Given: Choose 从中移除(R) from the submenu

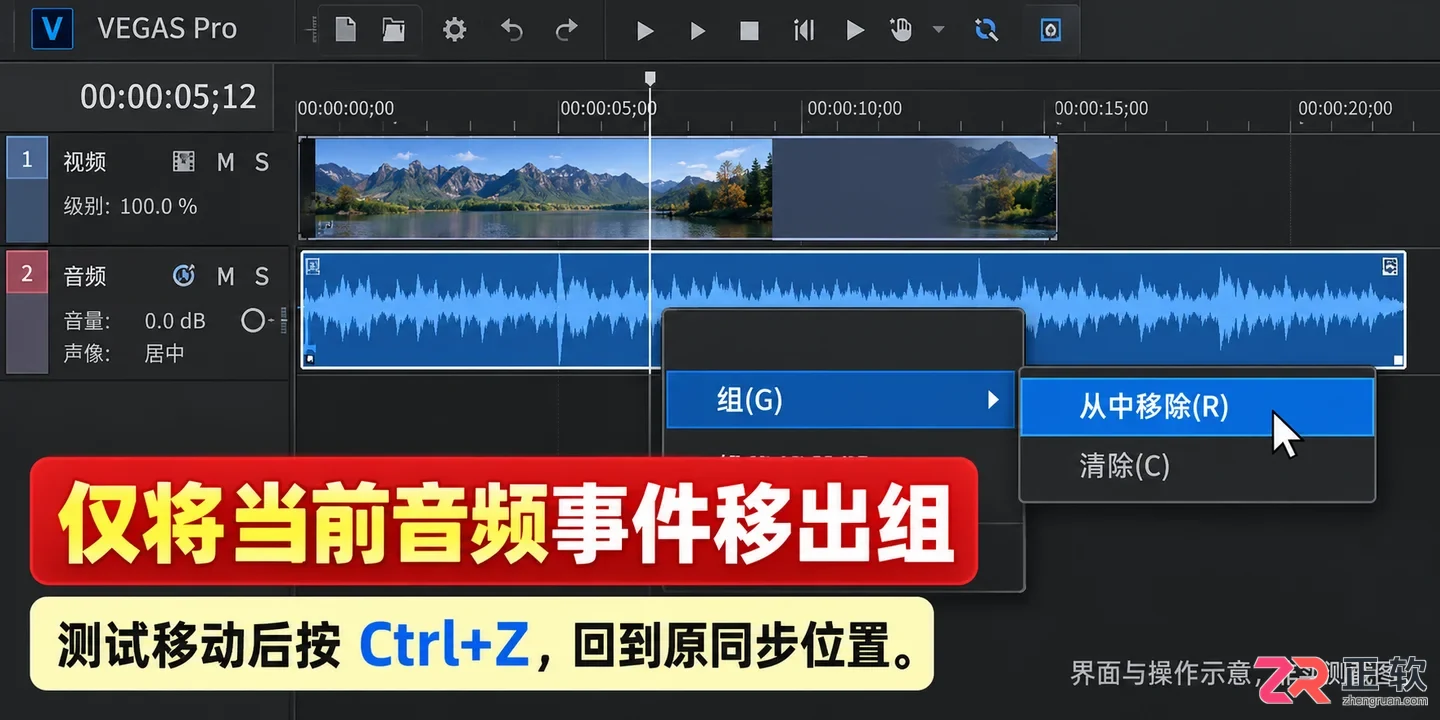Looking at the screenshot, I should [x=1197, y=407].
